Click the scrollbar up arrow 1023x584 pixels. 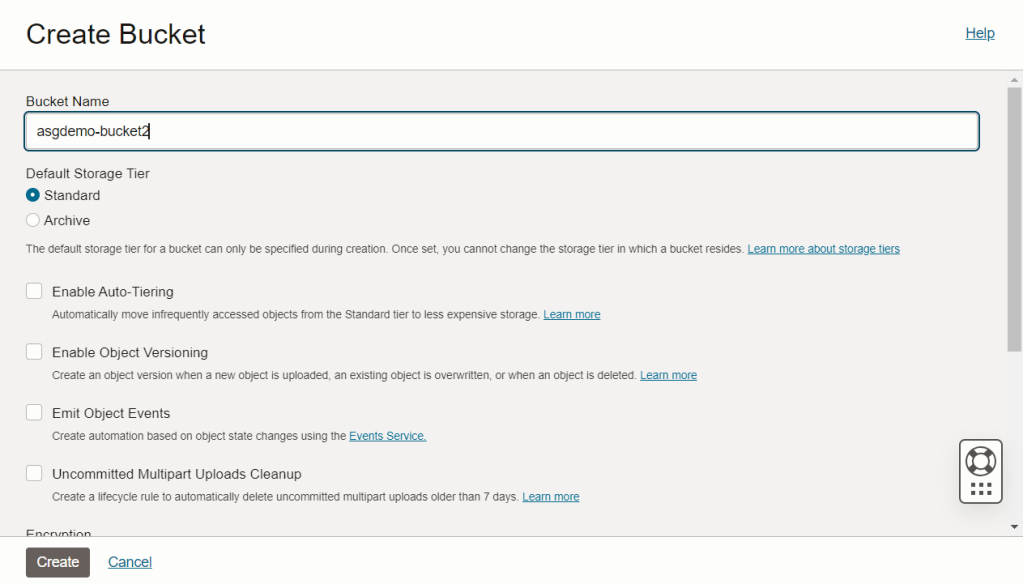pos(1015,78)
